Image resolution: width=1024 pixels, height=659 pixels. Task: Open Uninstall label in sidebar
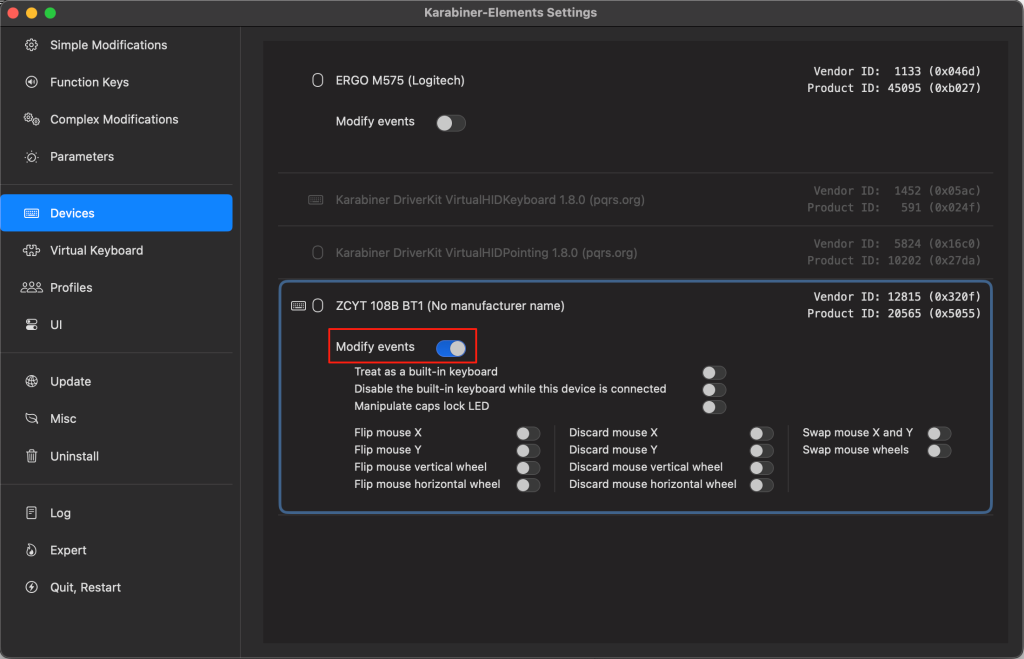click(74, 457)
